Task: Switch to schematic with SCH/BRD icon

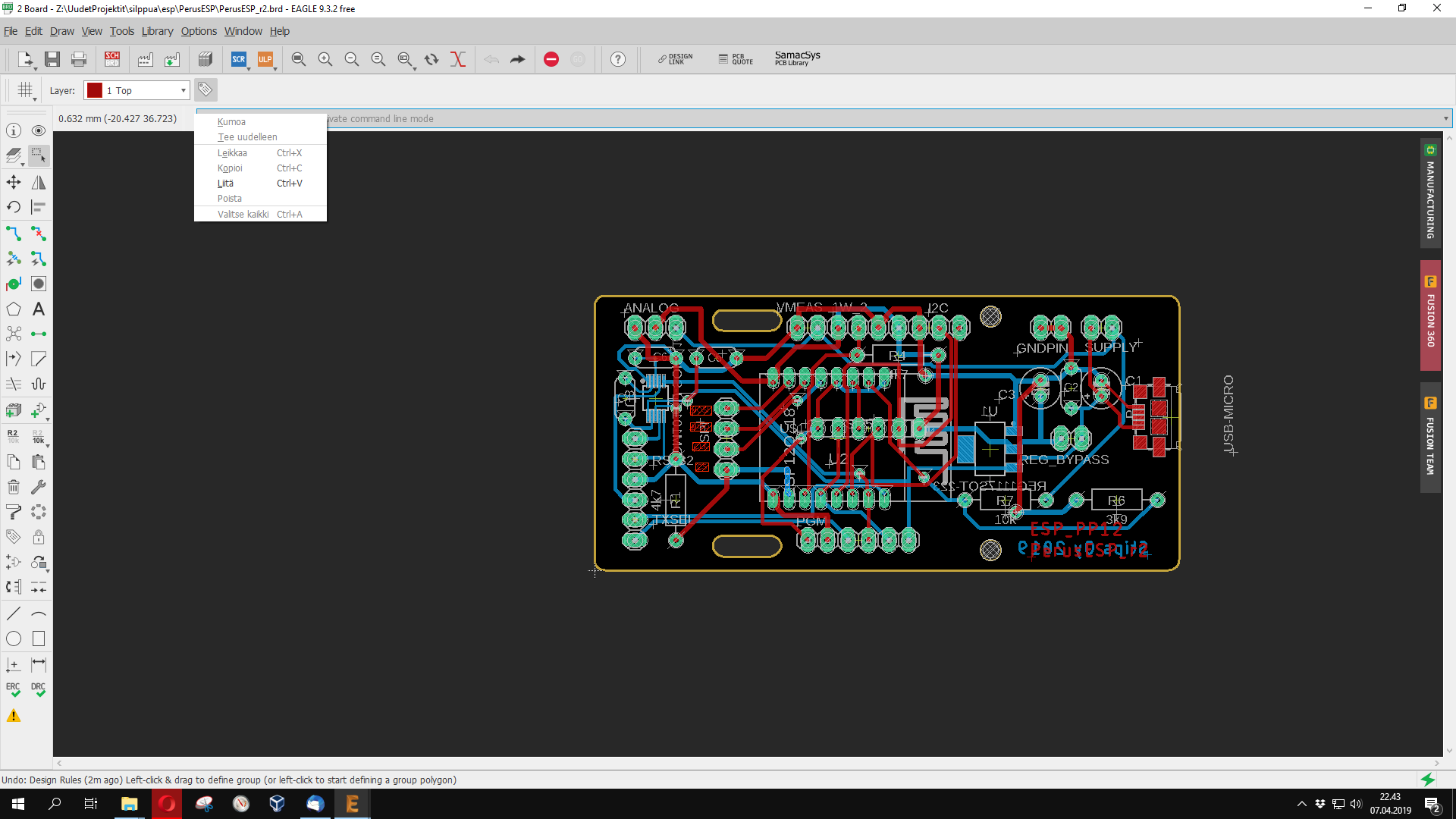Action: pos(112,59)
